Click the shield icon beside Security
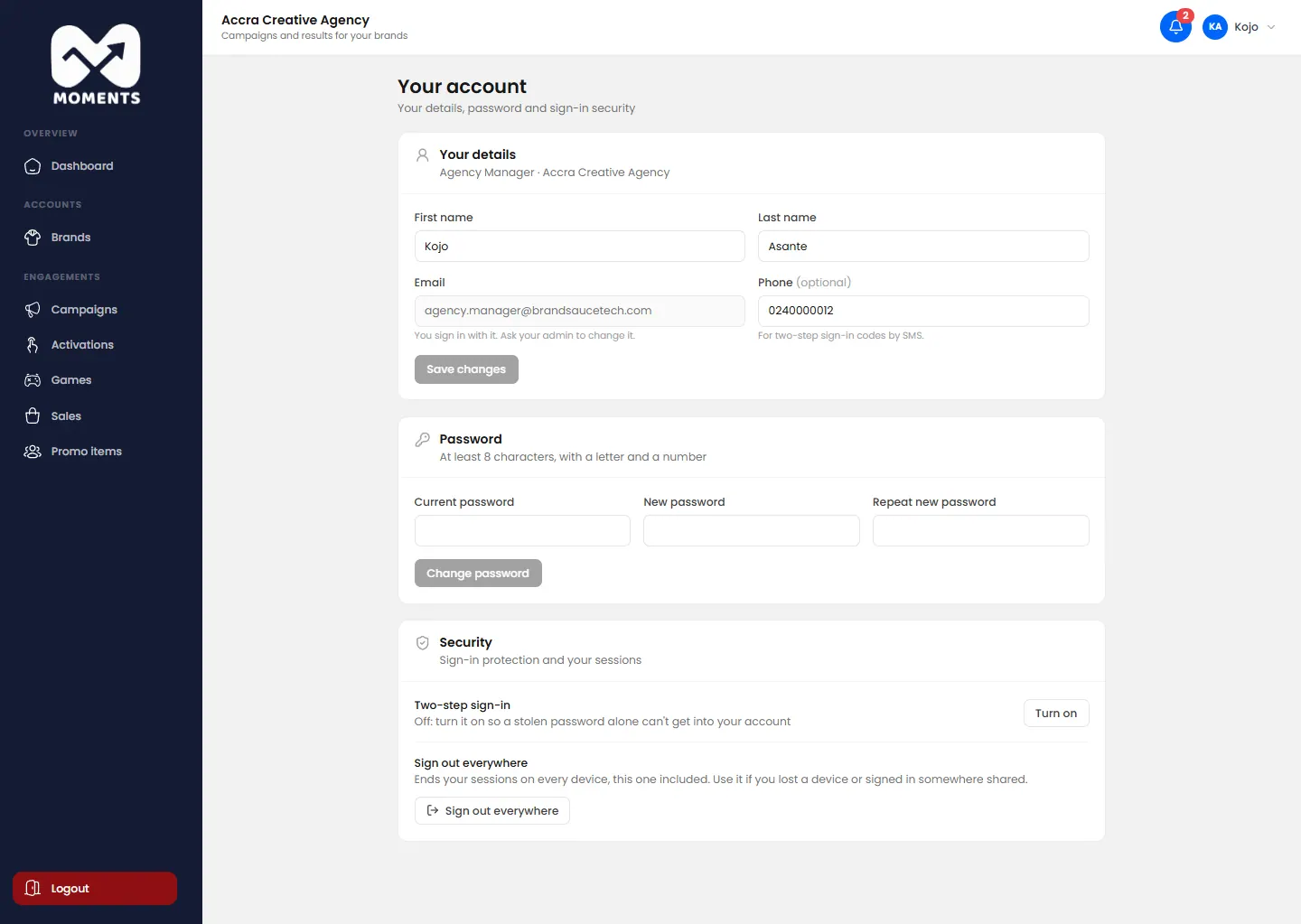 (422, 642)
